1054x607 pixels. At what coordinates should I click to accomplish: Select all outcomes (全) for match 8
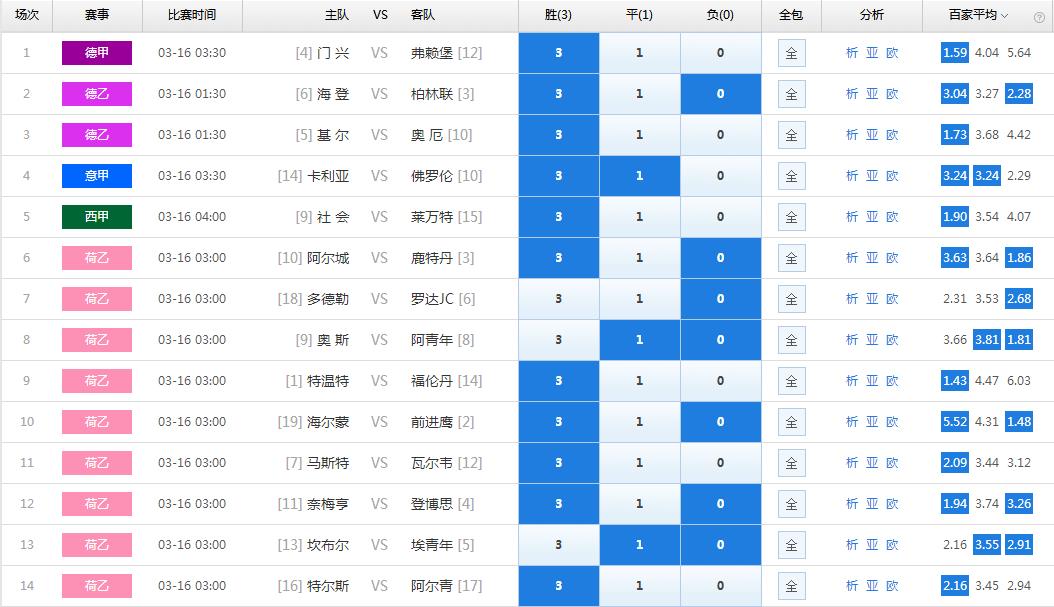click(791, 340)
